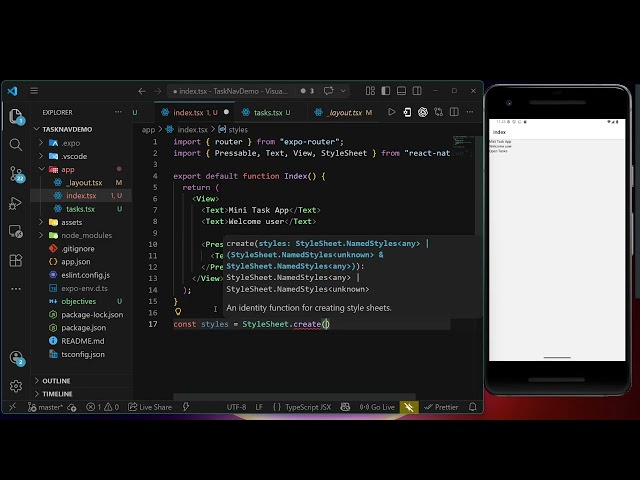Start Live Share from status bar
The width and height of the screenshot is (640, 480).
[150, 407]
